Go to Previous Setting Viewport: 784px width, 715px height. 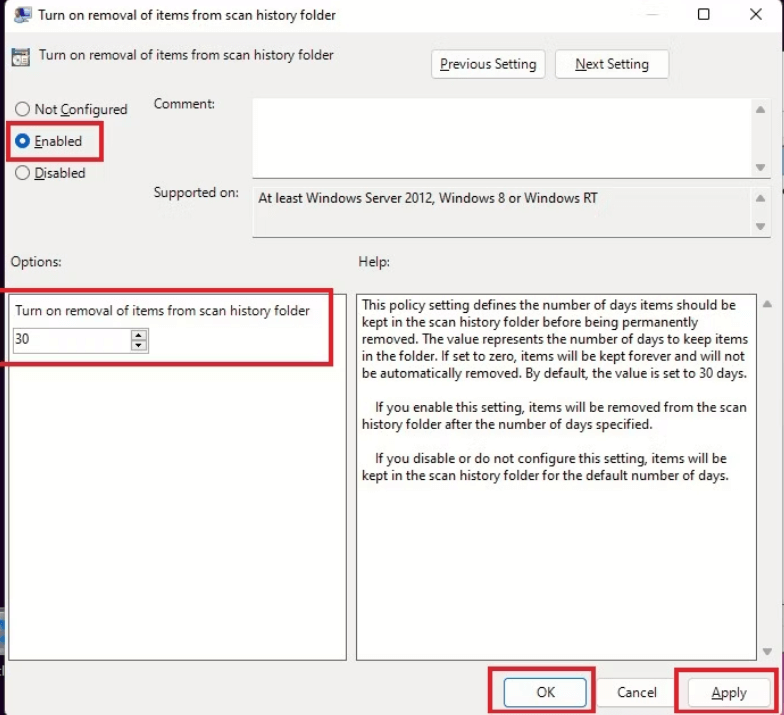(488, 64)
